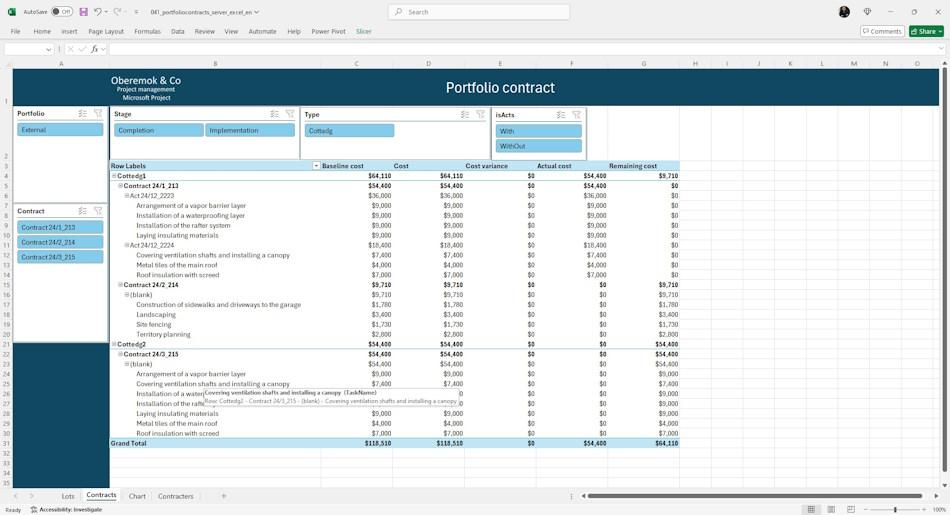Switch to Page Break Preview in status bar
This screenshot has width=950, height=515.
coord(851,510)
